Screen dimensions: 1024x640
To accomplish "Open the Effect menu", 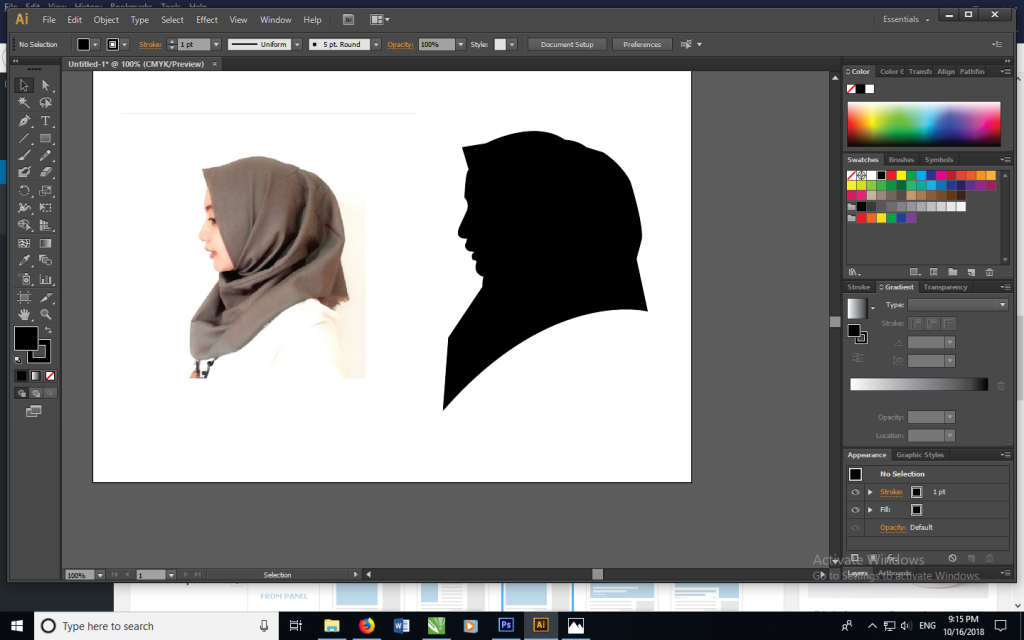I will [207, 20].
